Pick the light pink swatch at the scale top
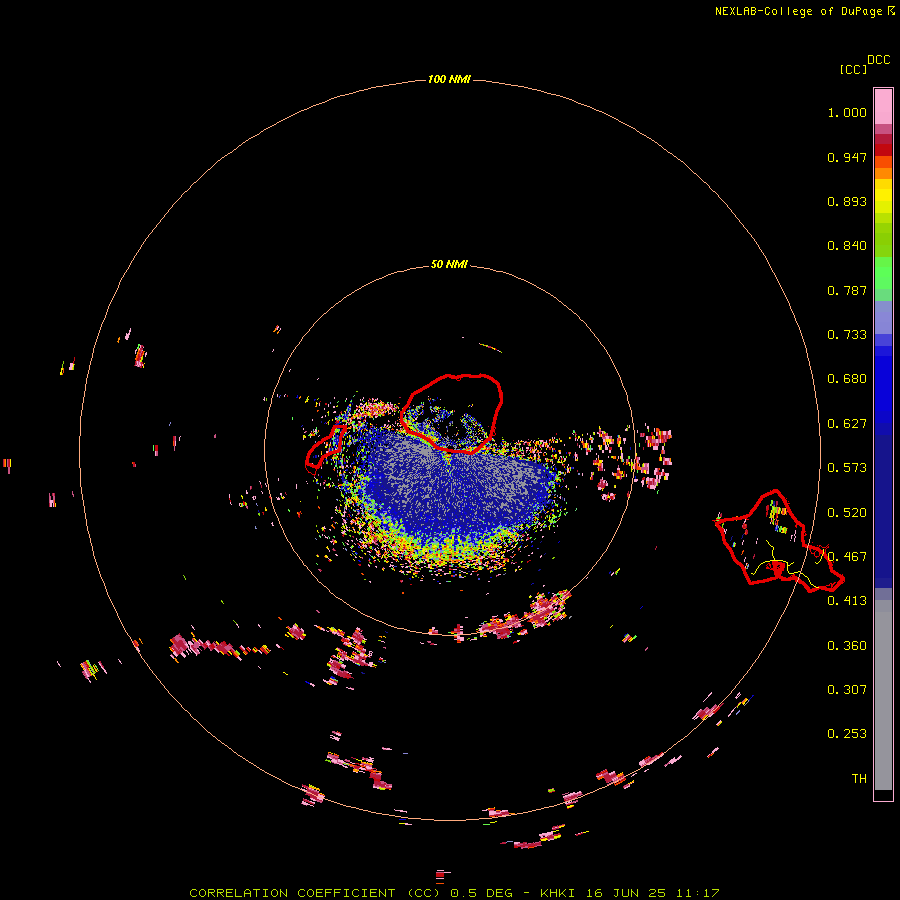900x900 pixels. point(883,106)
